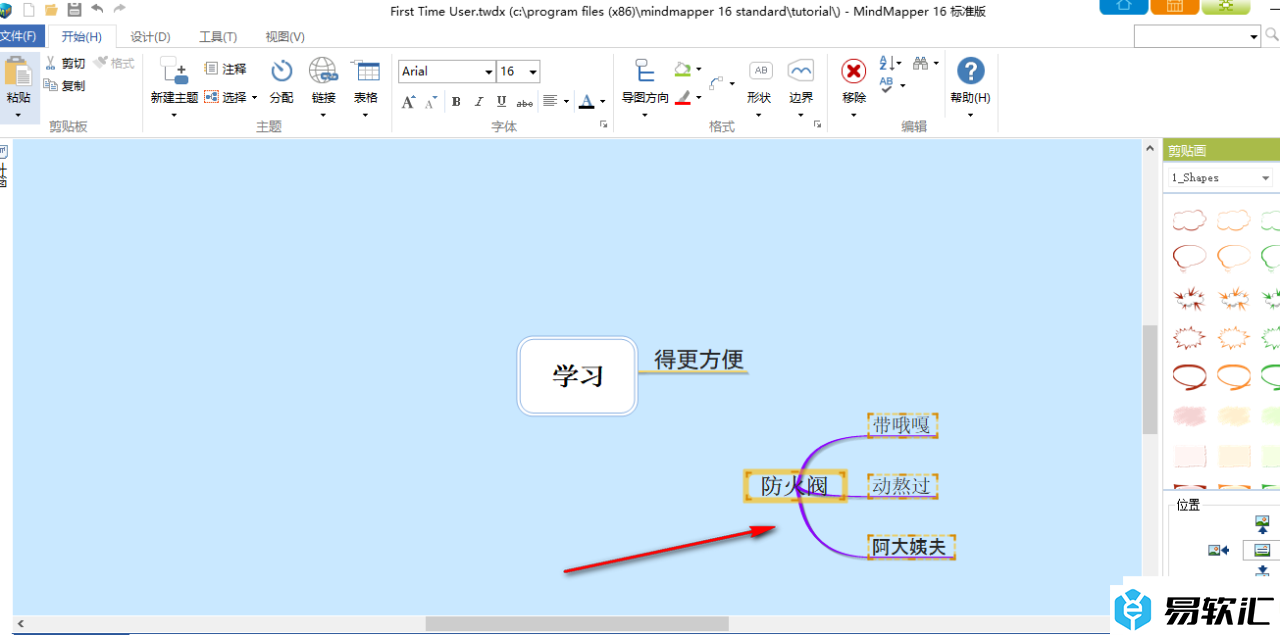
Task: Click the open folder icon in title bar
Action: 51,10
